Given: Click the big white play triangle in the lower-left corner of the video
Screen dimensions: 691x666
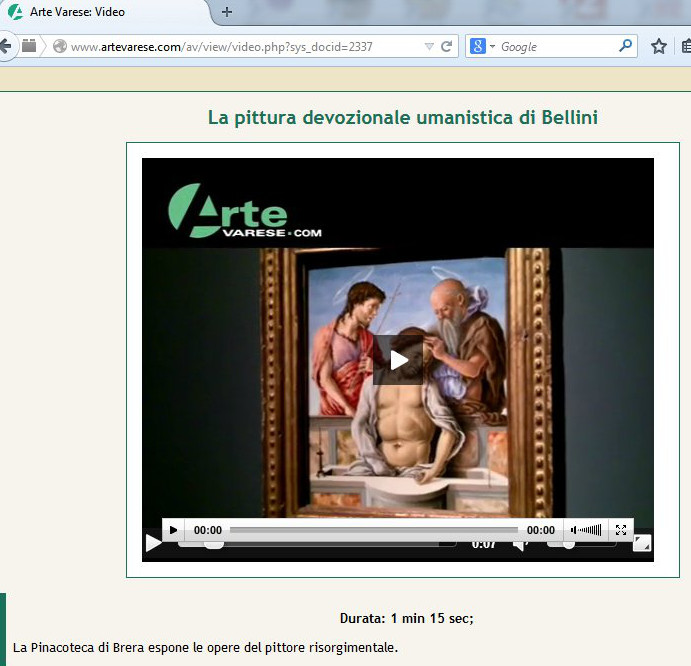Looking at the screenshot, I should coord(153,543).
